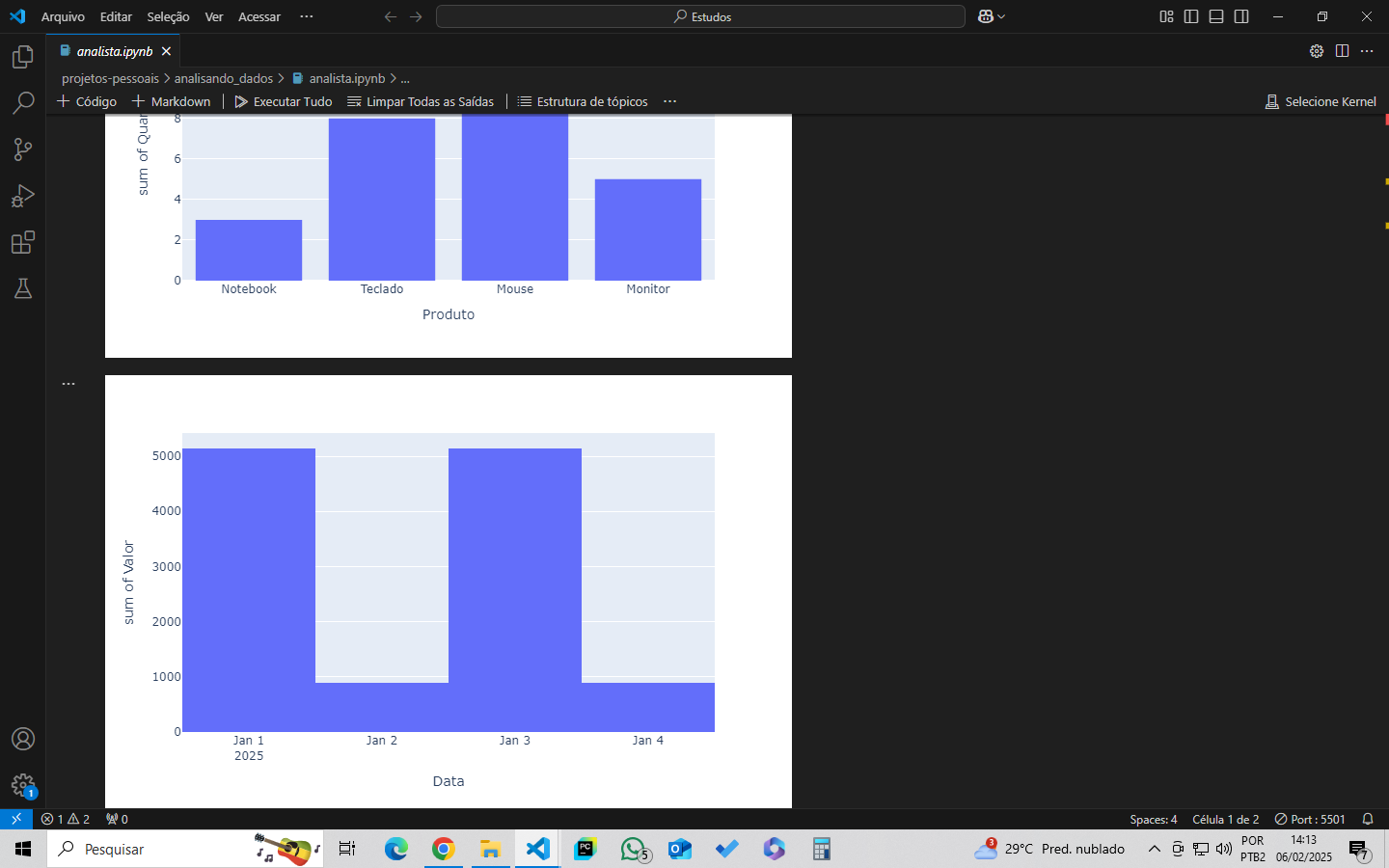Open cell output options ellipsis
The width and height of the screenshot is (1389, 868).
pyautogui.click(x=68, y=384)
